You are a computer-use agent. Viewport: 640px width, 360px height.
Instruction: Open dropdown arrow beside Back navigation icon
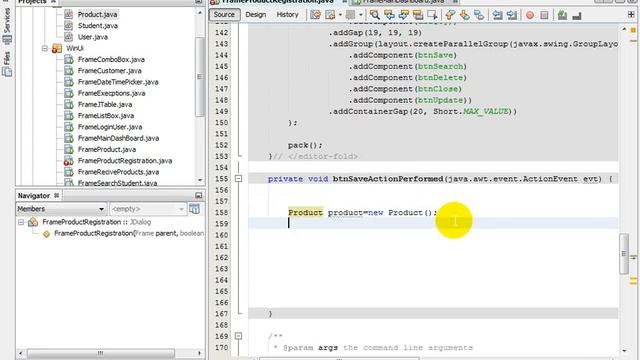[340, 15]
